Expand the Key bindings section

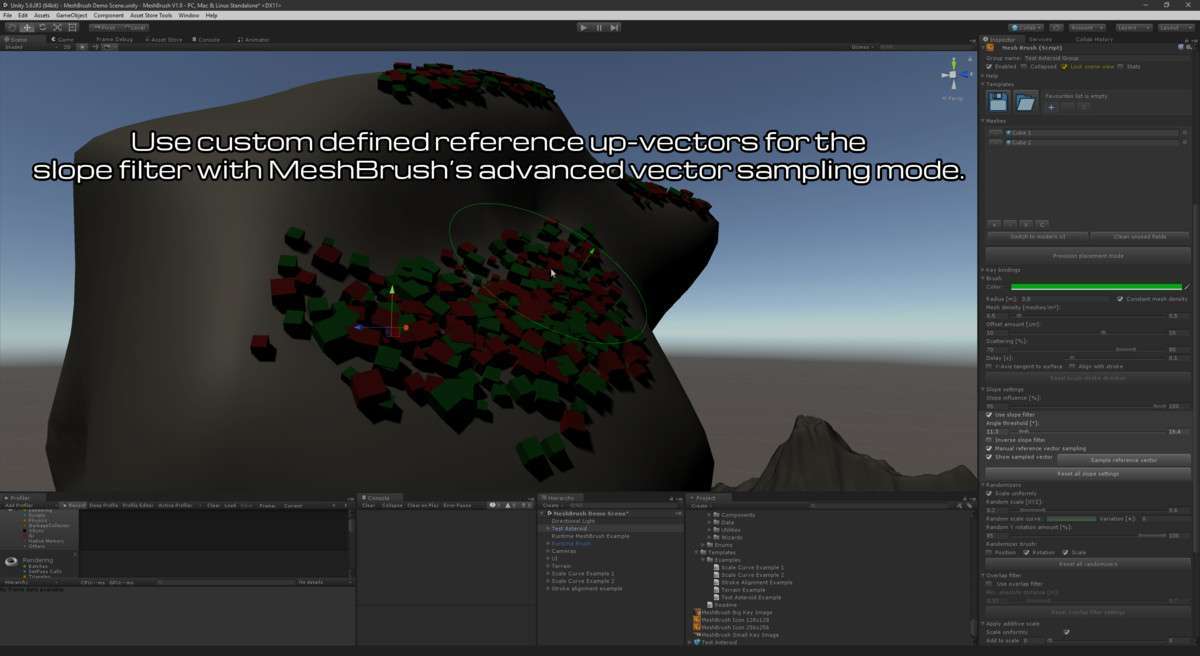[x=1001, y=270]
